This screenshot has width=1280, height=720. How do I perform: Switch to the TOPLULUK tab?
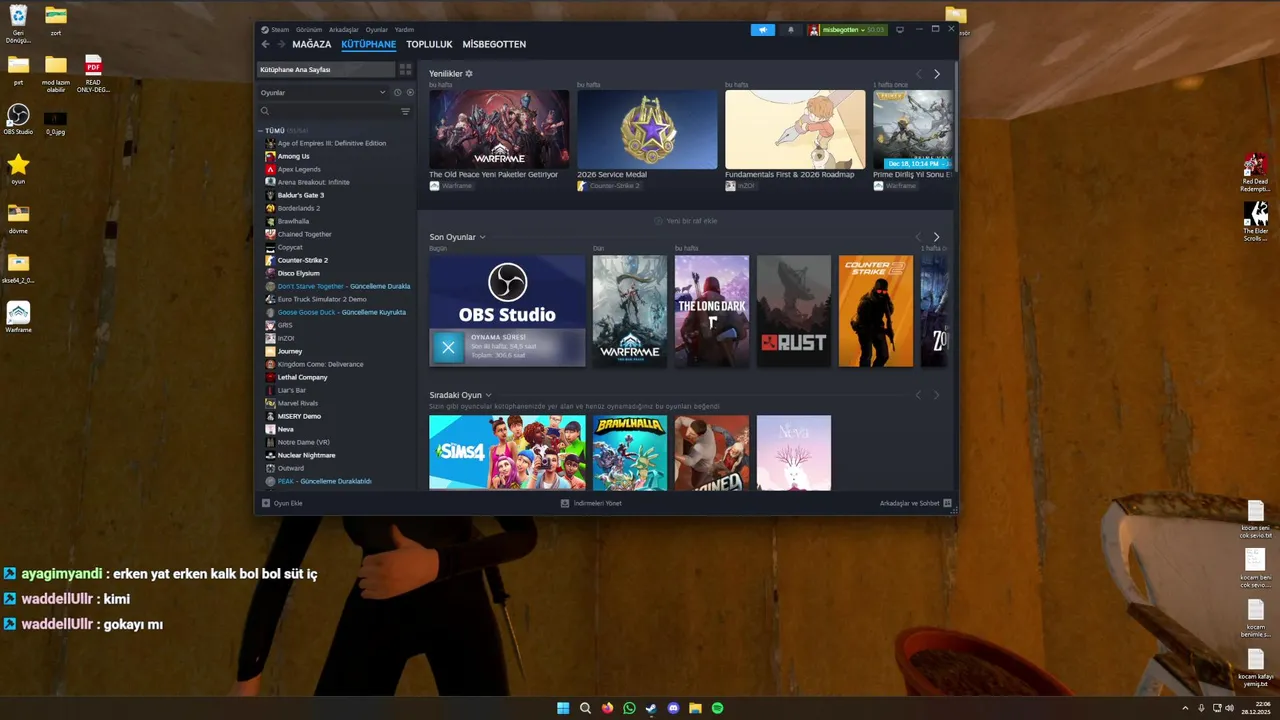[429, 44]
